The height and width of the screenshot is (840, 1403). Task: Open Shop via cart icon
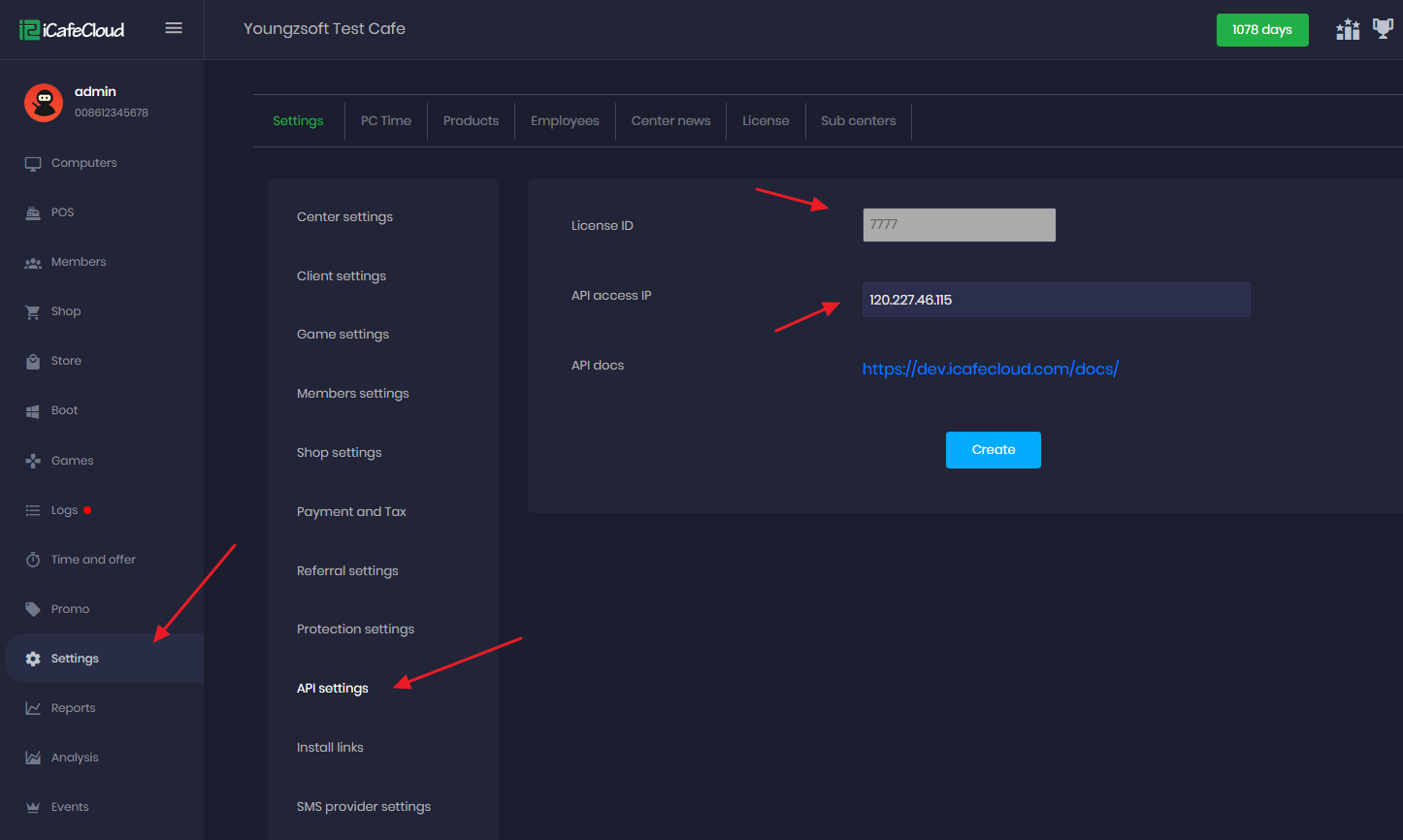point(33,311)
